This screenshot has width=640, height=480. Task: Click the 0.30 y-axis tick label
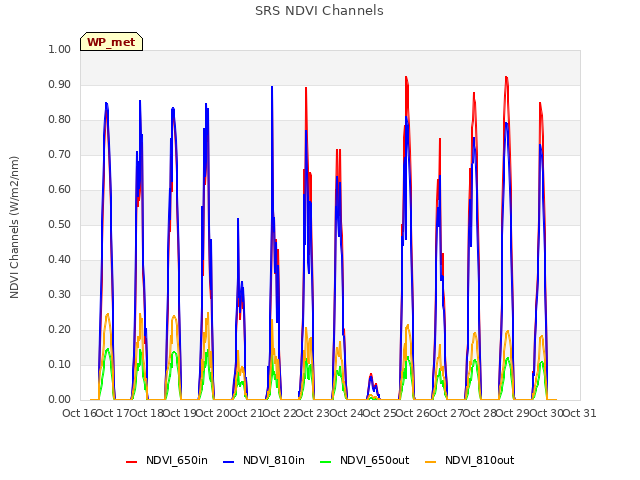(x=60, y=294)
